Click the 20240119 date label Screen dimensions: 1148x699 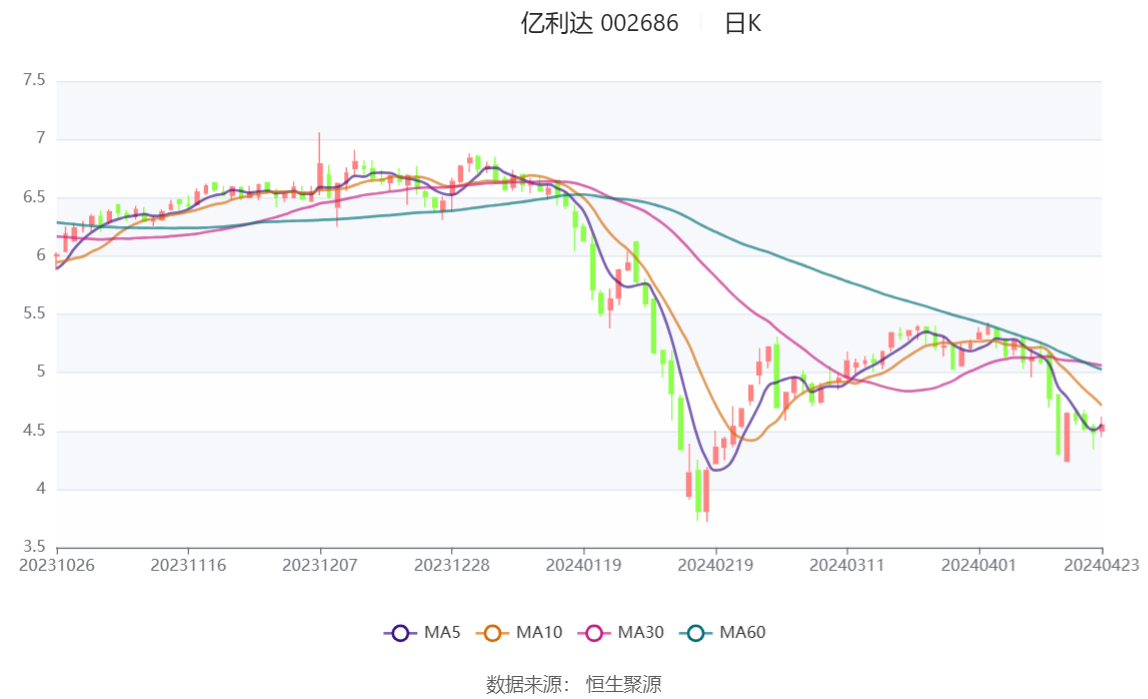pyautogui.click(x=584, y=565)
